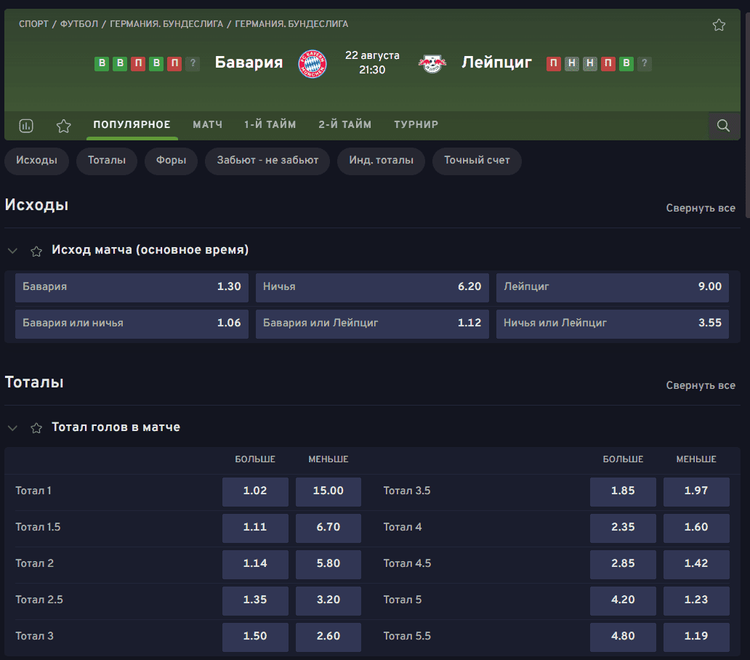Collapse all in the Тоталы section
This screenshot has height=660, width=750.
coord(700,385)
